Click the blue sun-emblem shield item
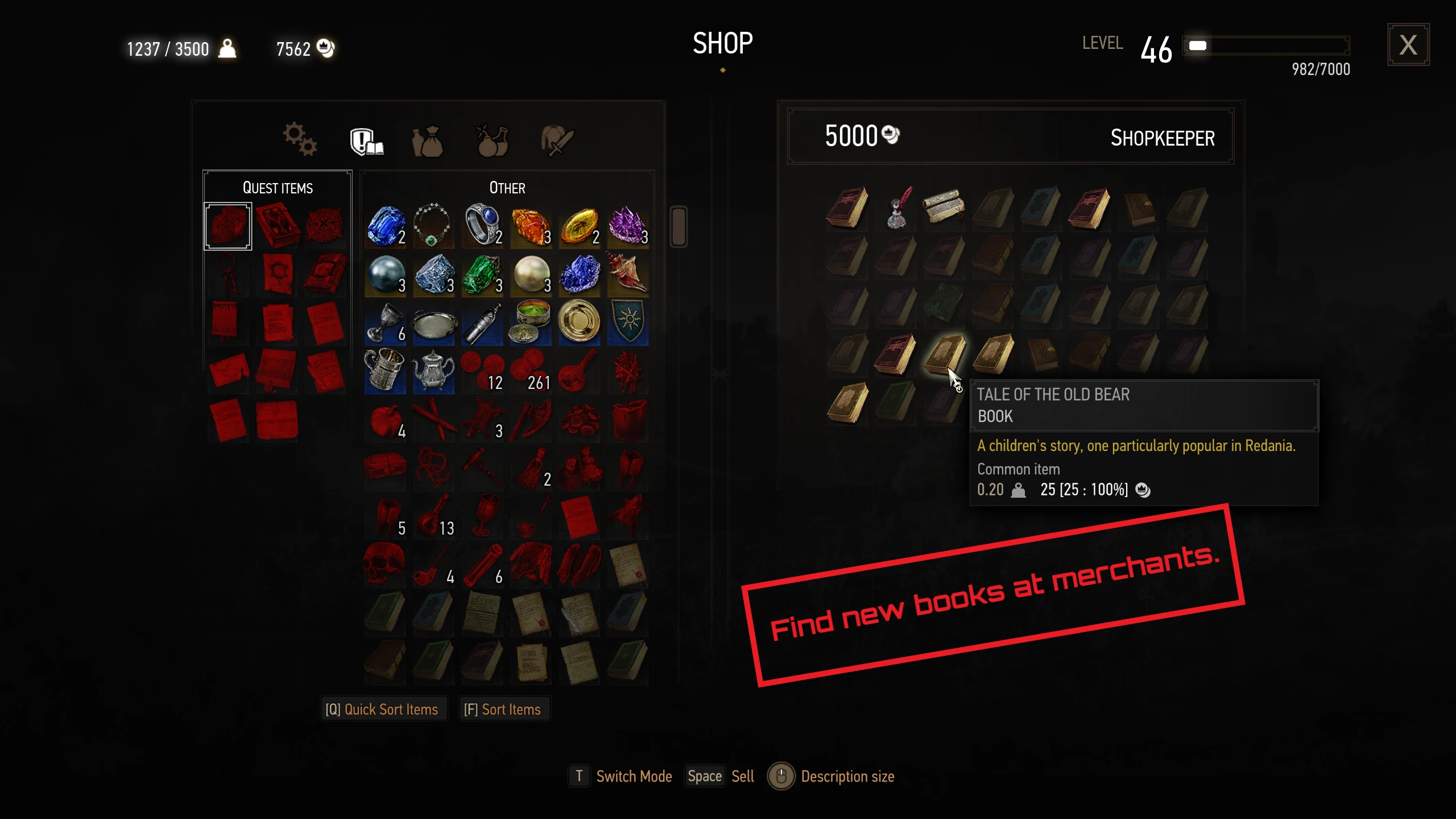Image resolution: width=1456 pixels, height=819 pixels. (628, 323)
